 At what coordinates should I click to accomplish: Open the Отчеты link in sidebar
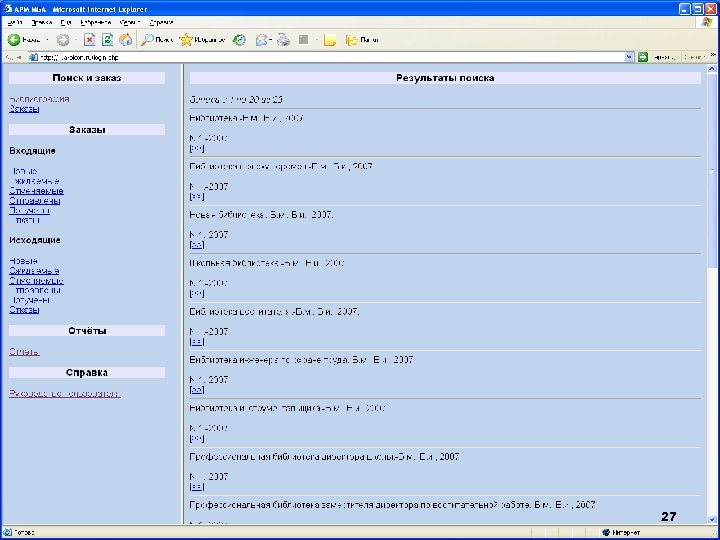pos(24,352)
